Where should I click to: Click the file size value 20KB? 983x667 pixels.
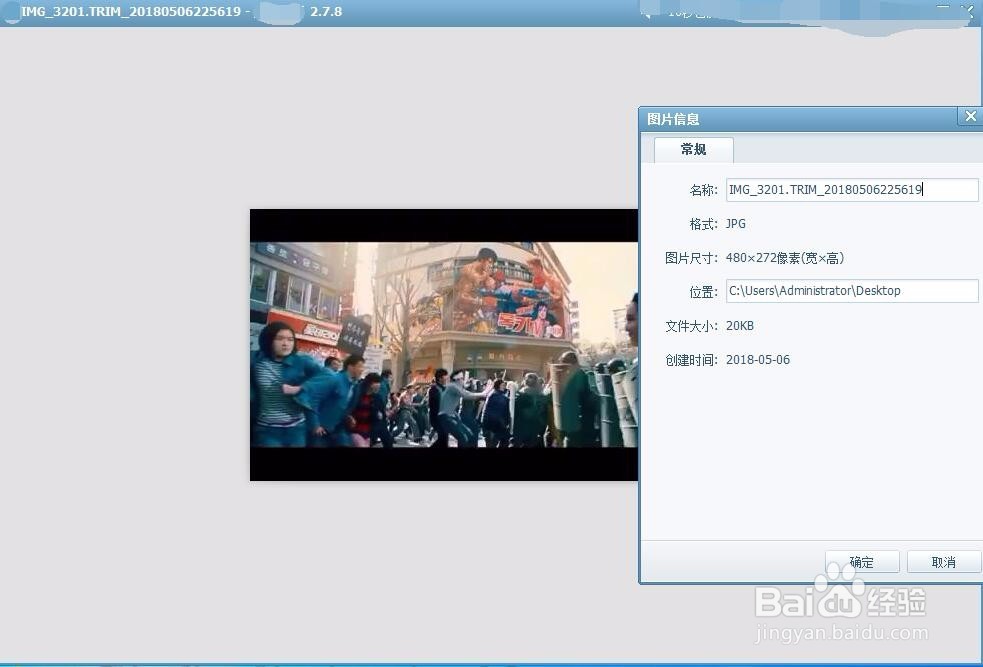point(740,326)
